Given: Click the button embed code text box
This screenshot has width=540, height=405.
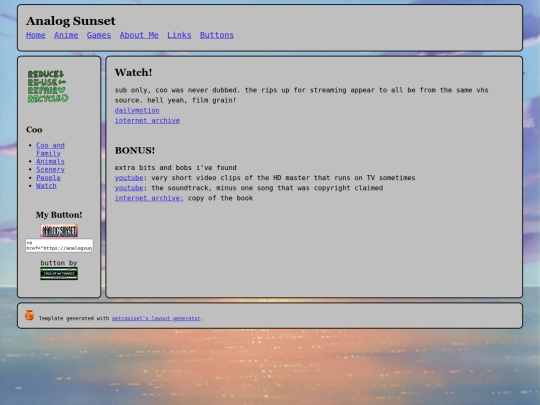Looking at the screenshot, I should 59,246.
